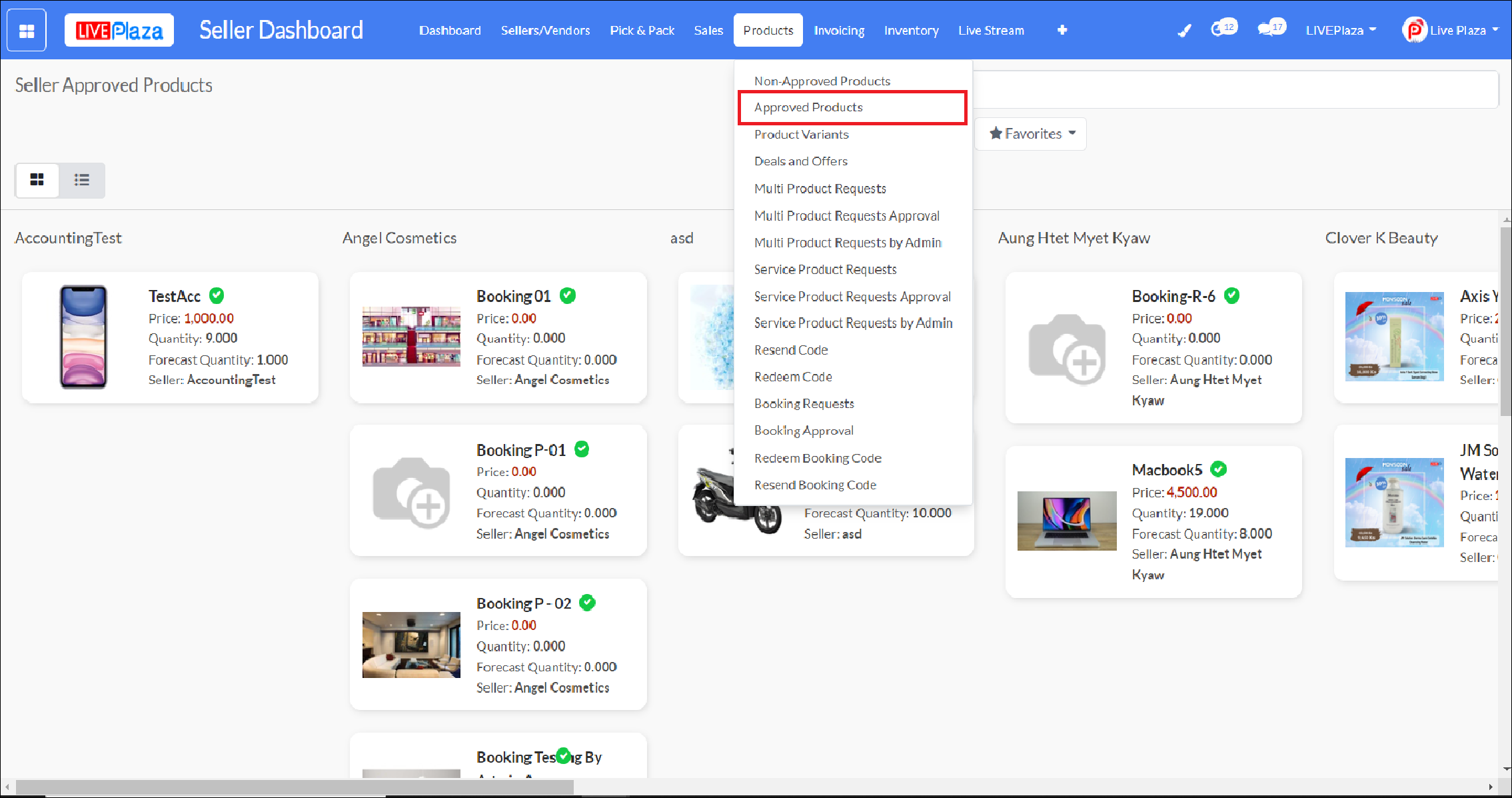Click the Aung Htet Myet Kyaw column header

(1074, 238)
